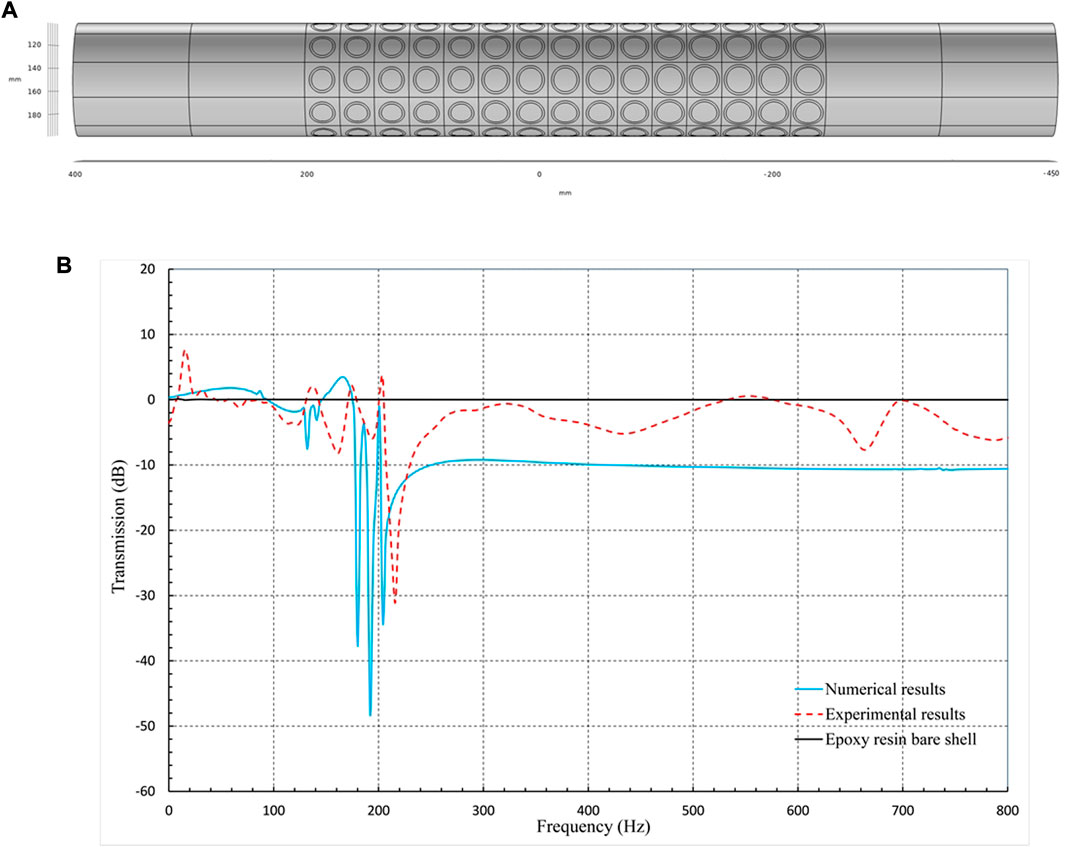Click the y-axis tick label '20'
Image resolution: width=1065 pixels, height=847 pixels.
[148, 269]
